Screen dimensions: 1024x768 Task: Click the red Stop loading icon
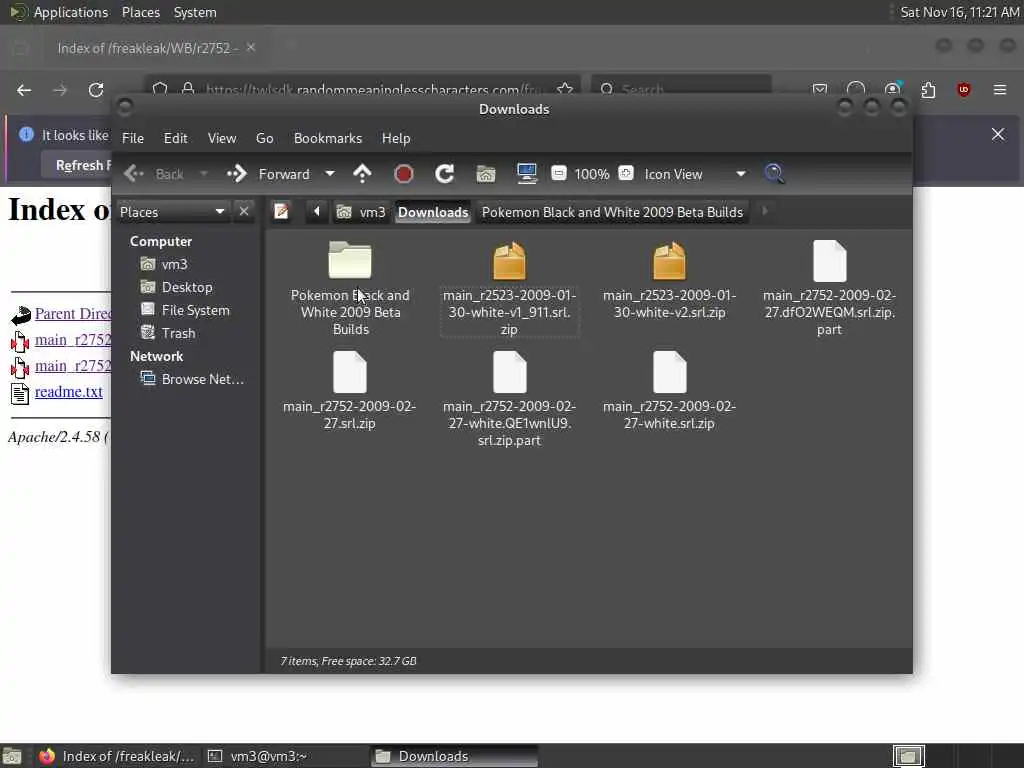click(x=404, y=174)
